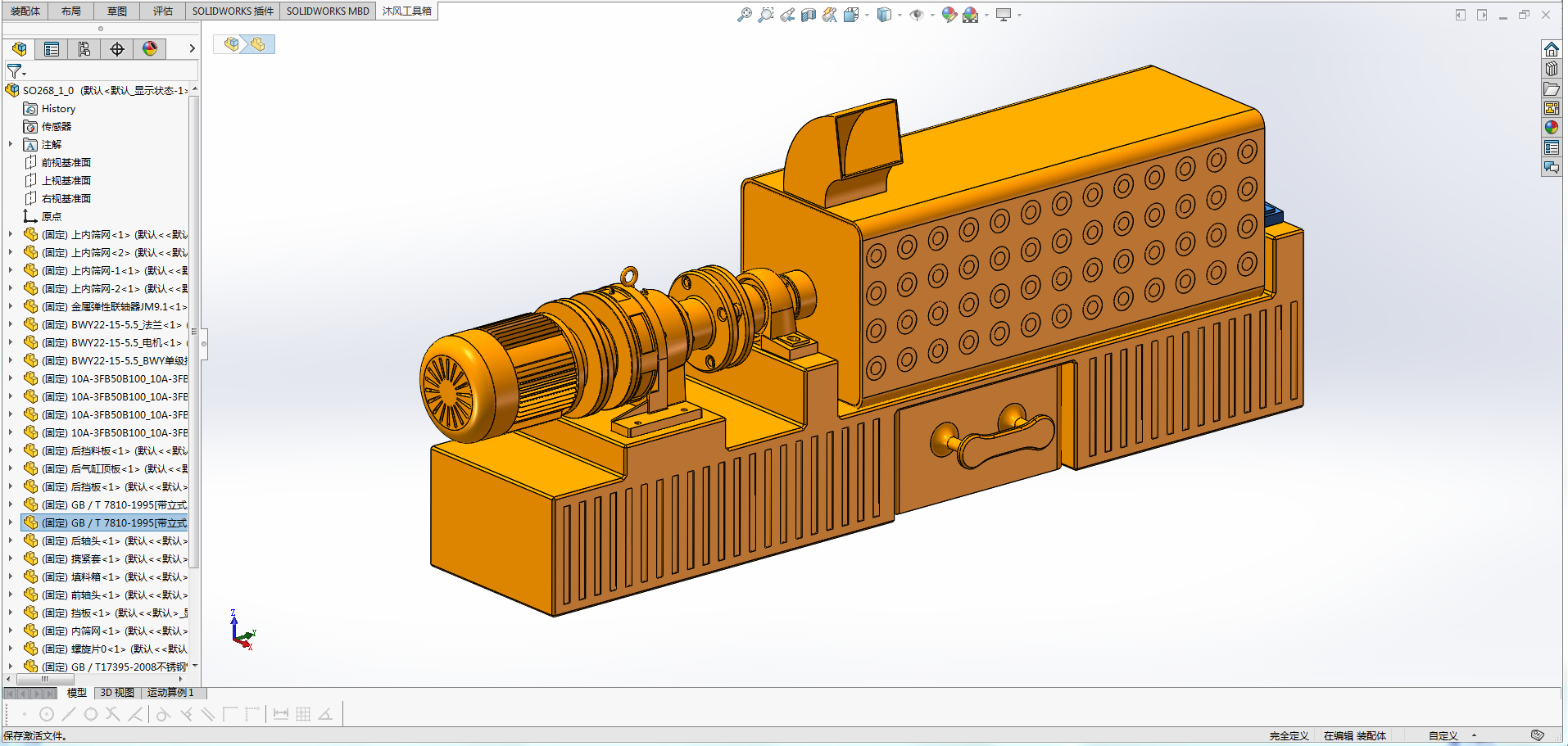Viewport: 1568px width, 746px height.
Task: Click the View Settings monitor icon
Action: click(x=1004, y=15)
